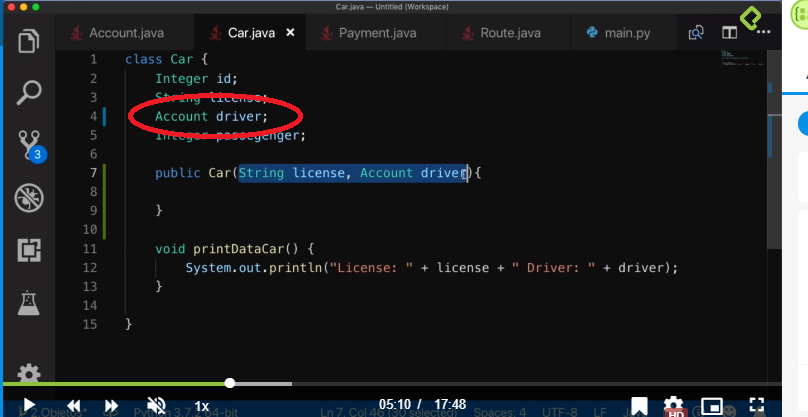Click the " Driver: " string literal on line 12
808x417 pixels.
554,268
